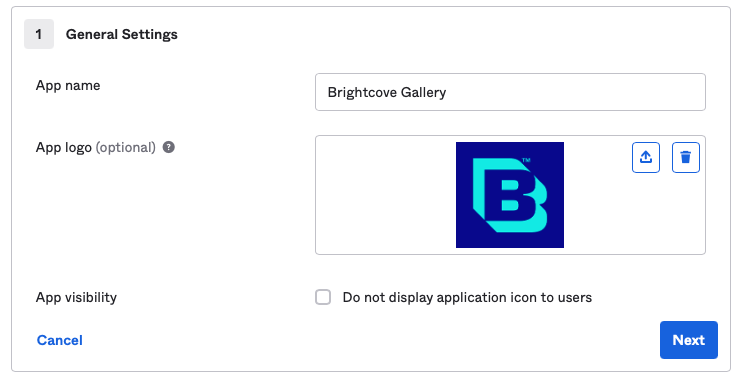Click the App name label
This screenshot has height=381, width=739.
(x=68, y=85)
